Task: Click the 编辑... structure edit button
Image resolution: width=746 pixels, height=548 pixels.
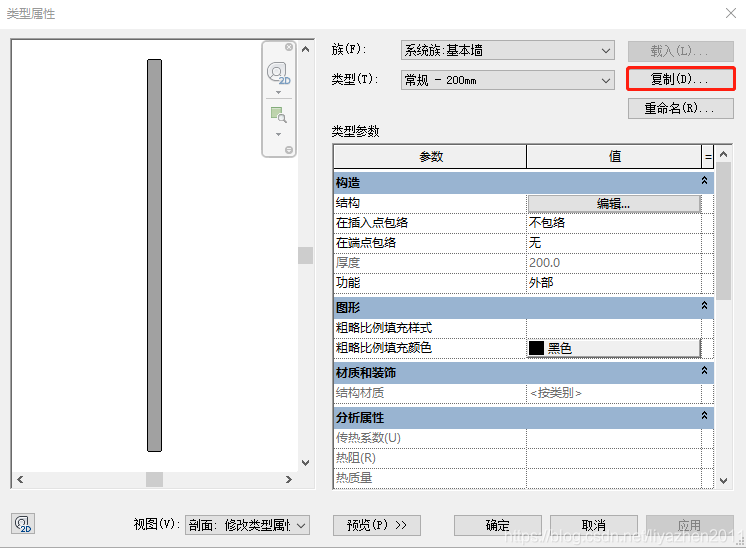Action: click(x=614, y=204)
